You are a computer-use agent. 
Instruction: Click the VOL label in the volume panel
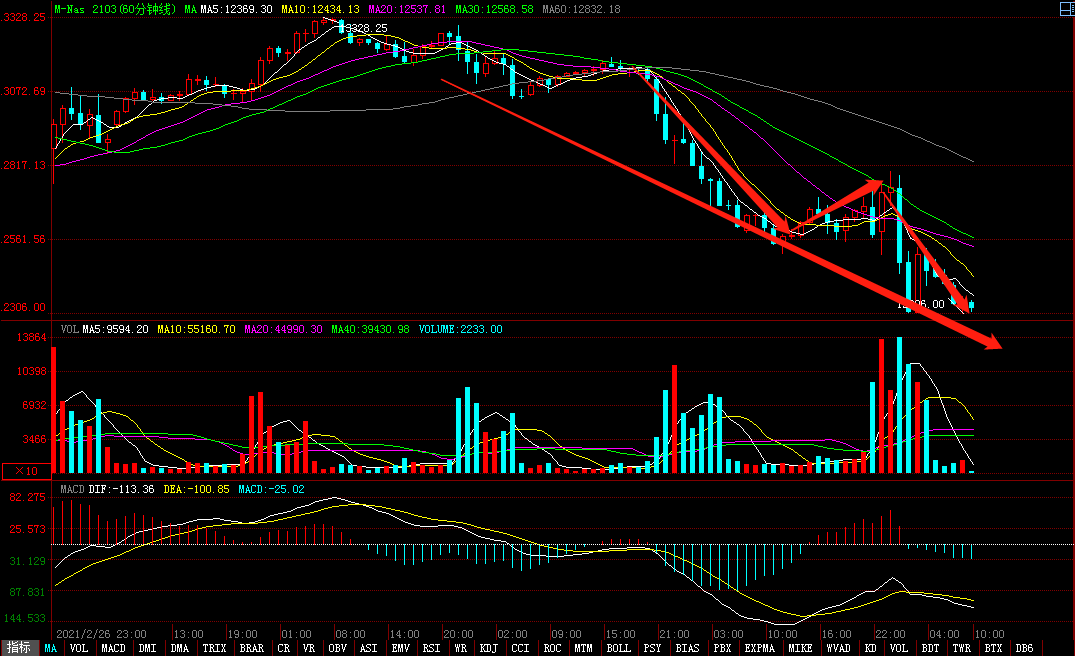point(70,329)
